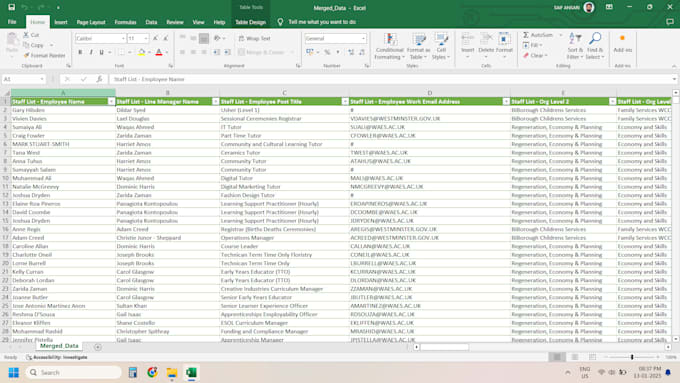Screen dimensions: 680x383
Task: Click the Delete cells icon
Action: click(486, 39)
